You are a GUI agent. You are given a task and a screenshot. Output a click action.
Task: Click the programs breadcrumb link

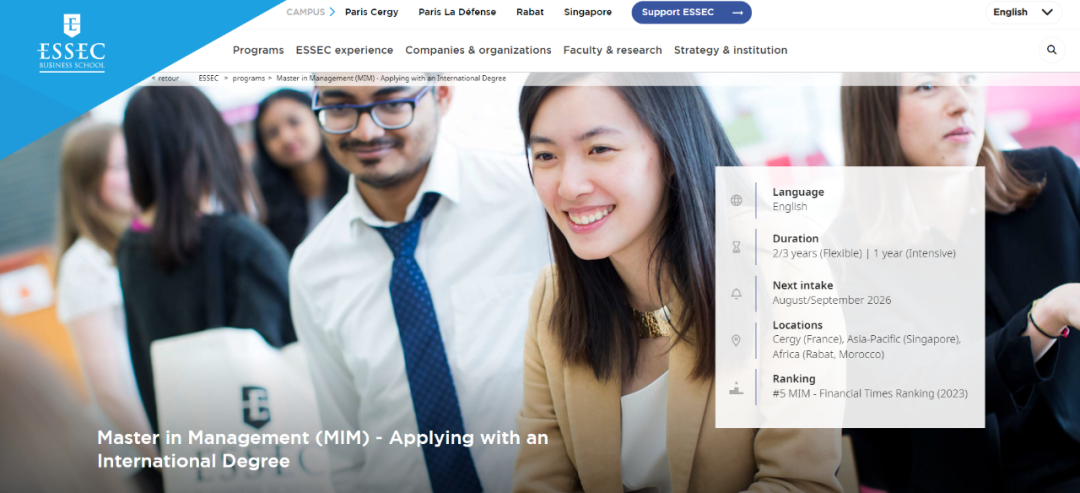249,78
